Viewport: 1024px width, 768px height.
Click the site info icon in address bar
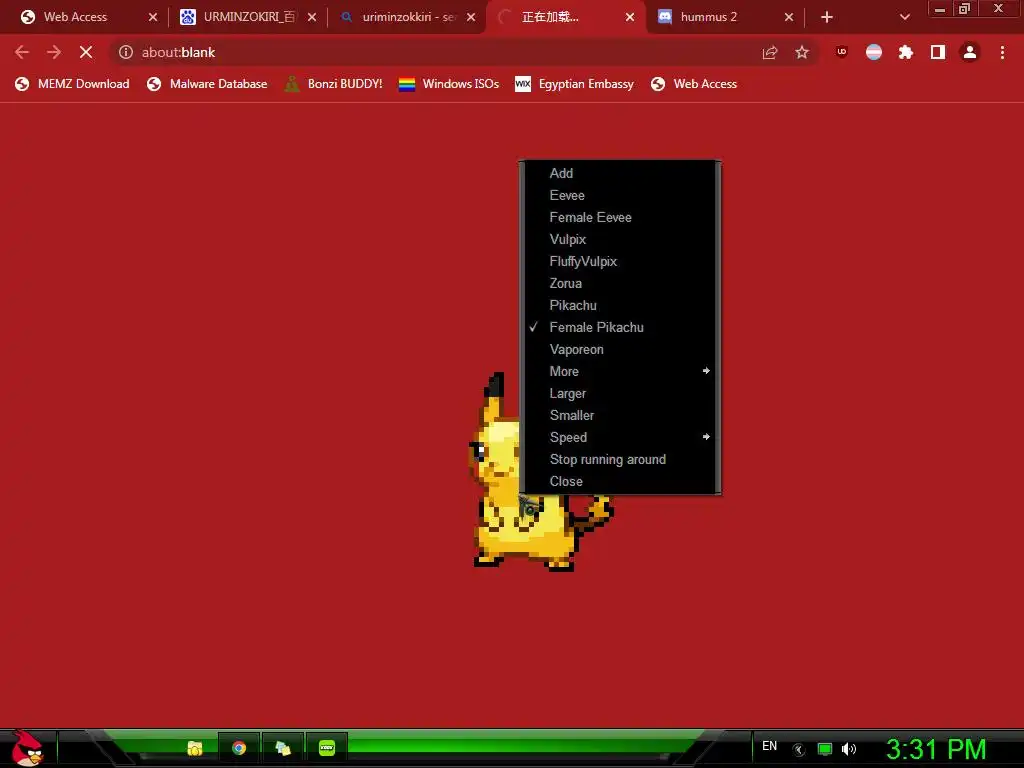click(x=125, y=52)
